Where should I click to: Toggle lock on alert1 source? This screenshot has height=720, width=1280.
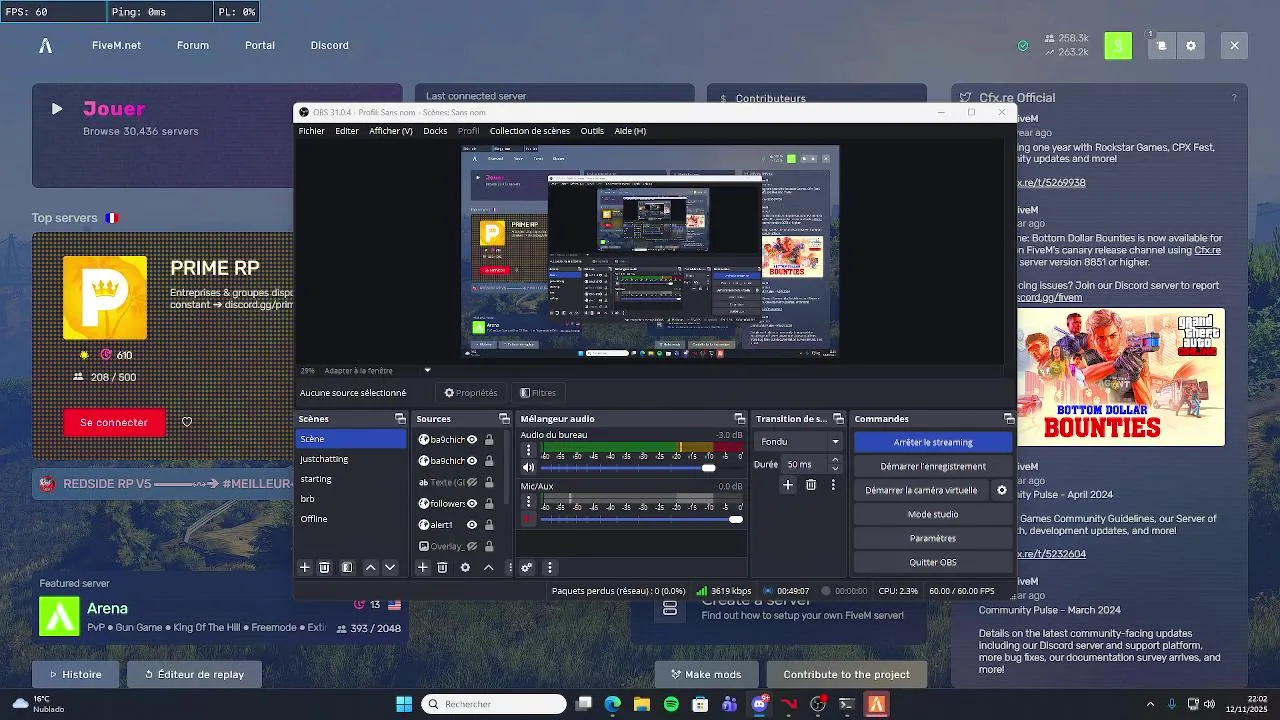tap(489, 524)
